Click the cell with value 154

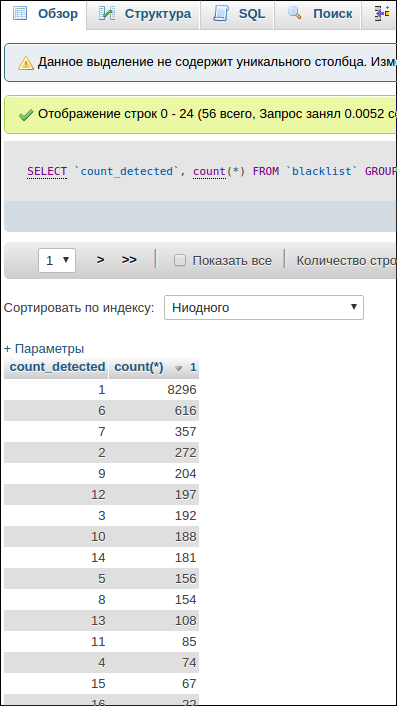coord(153,600)
